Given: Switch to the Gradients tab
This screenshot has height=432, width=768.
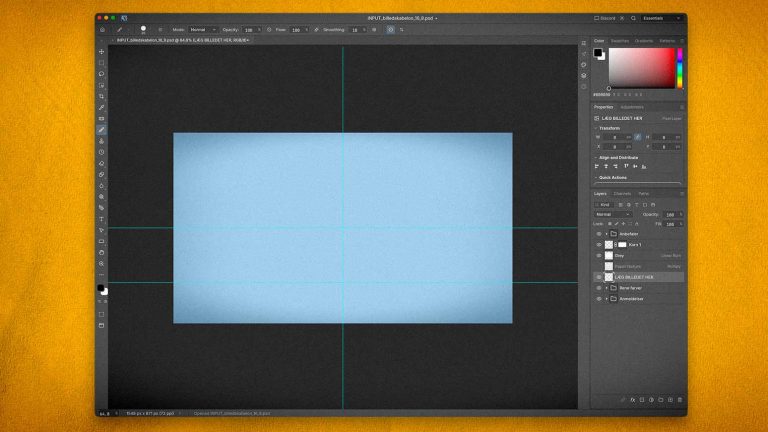Looking at the screenshot, I should pos(644,41).
